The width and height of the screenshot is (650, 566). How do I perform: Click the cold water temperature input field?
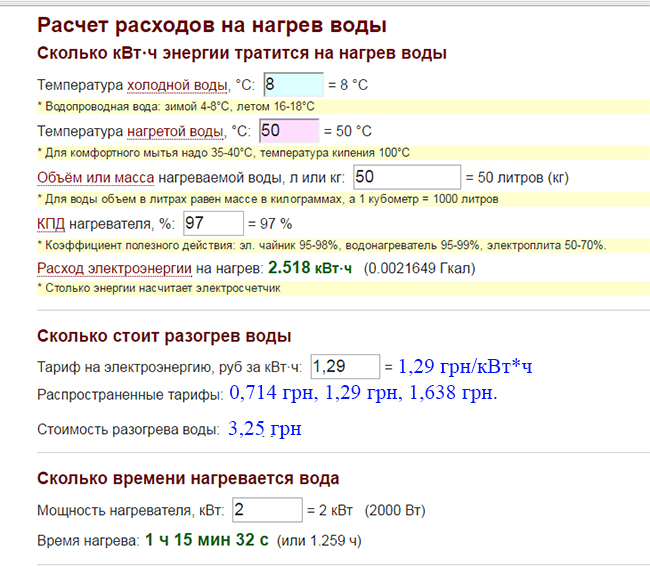pos(292,85)
